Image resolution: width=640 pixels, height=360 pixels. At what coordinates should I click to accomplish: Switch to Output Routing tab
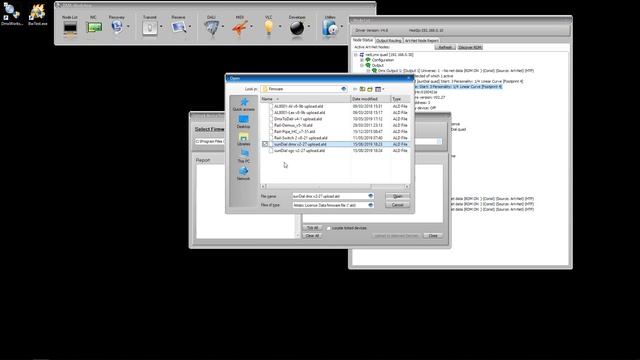point(389,41)
